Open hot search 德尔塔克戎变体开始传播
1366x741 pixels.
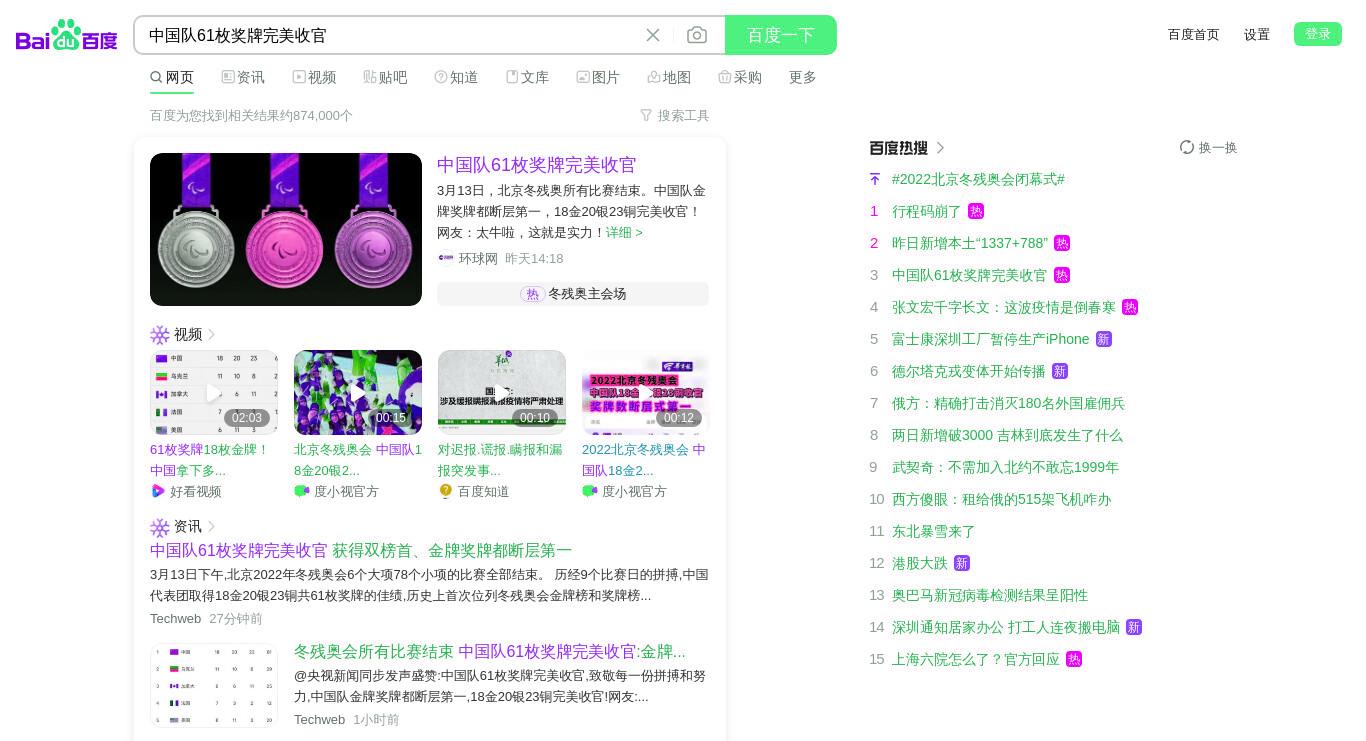click(x=968, y=371)
